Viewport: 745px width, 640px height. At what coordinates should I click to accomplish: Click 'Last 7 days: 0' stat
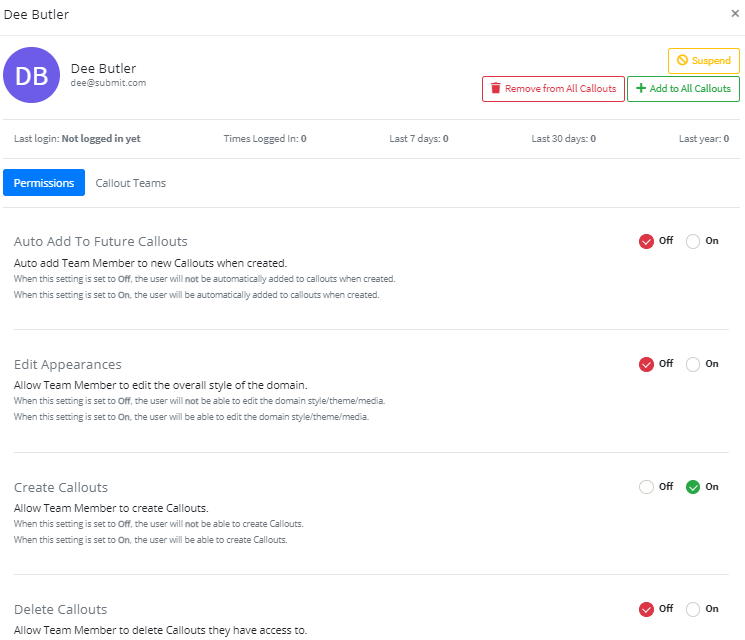[x=419, y=139]
